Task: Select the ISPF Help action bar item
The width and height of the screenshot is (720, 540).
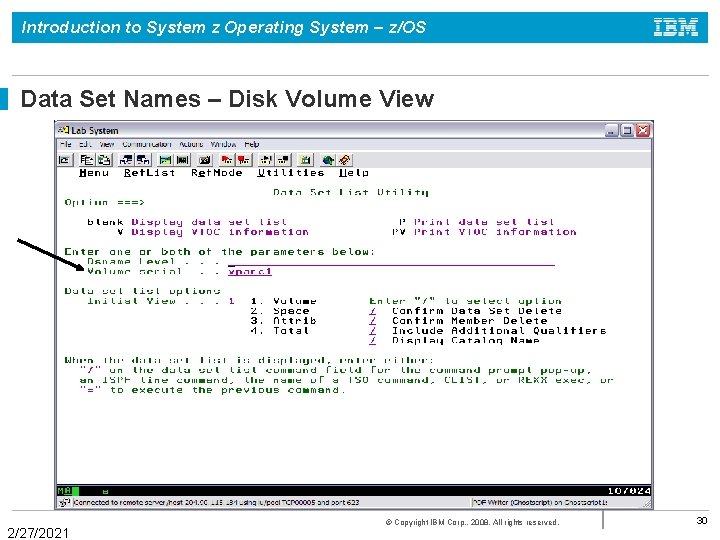Action: point(354,173)
